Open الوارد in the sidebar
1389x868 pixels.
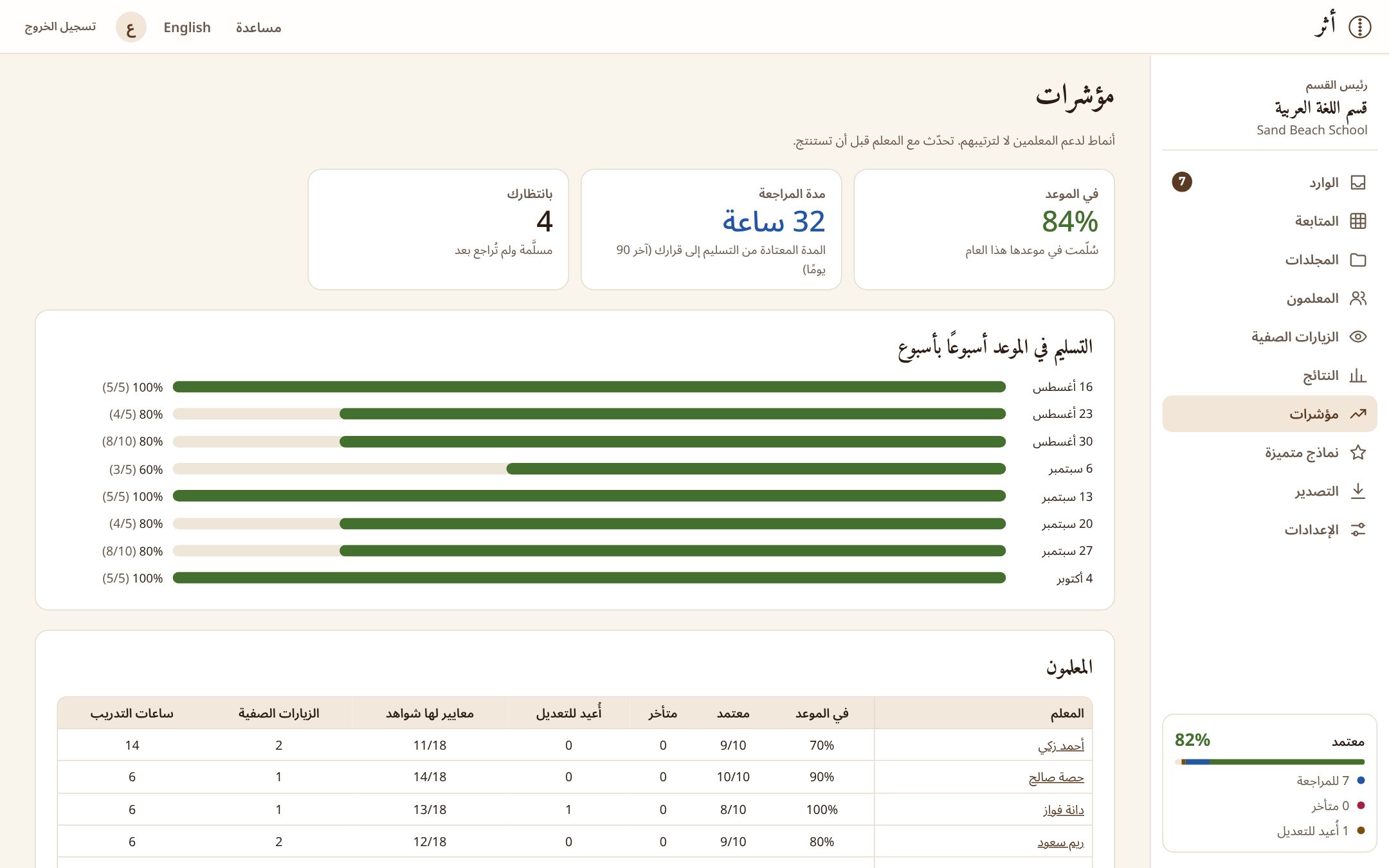[x=1269, y=183]
